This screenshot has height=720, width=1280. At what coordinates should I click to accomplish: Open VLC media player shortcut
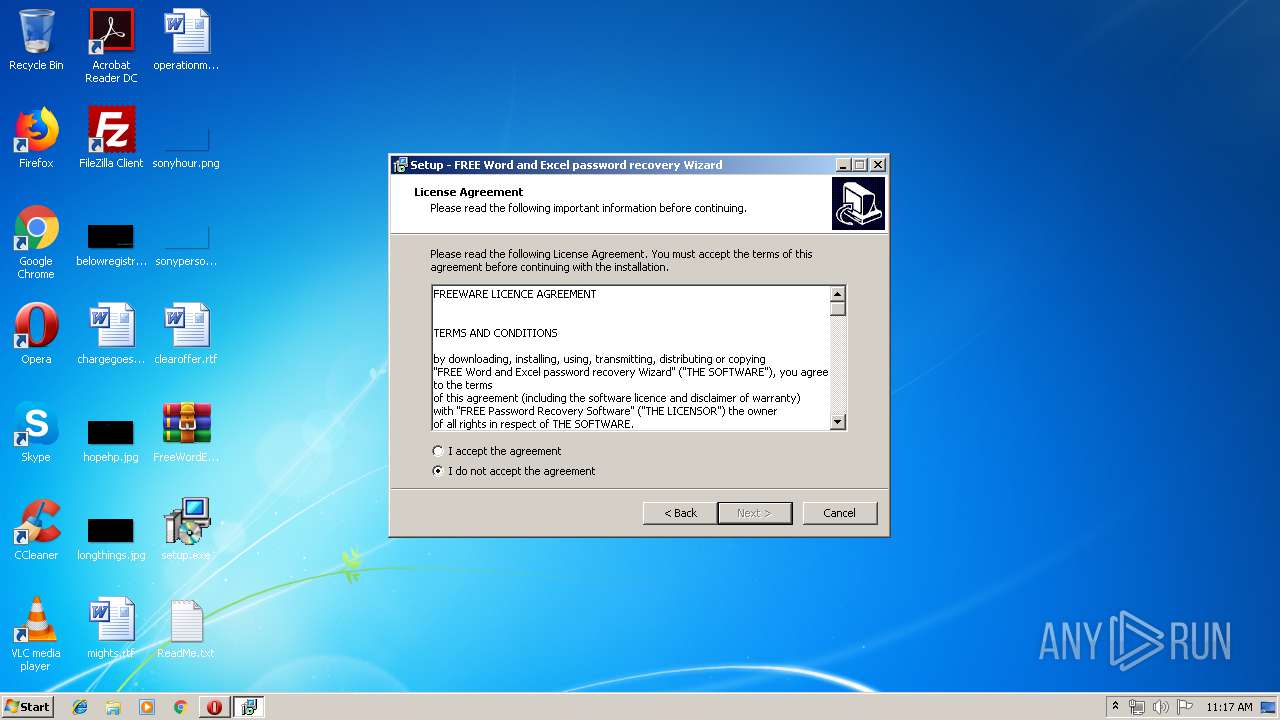(36, 634)
